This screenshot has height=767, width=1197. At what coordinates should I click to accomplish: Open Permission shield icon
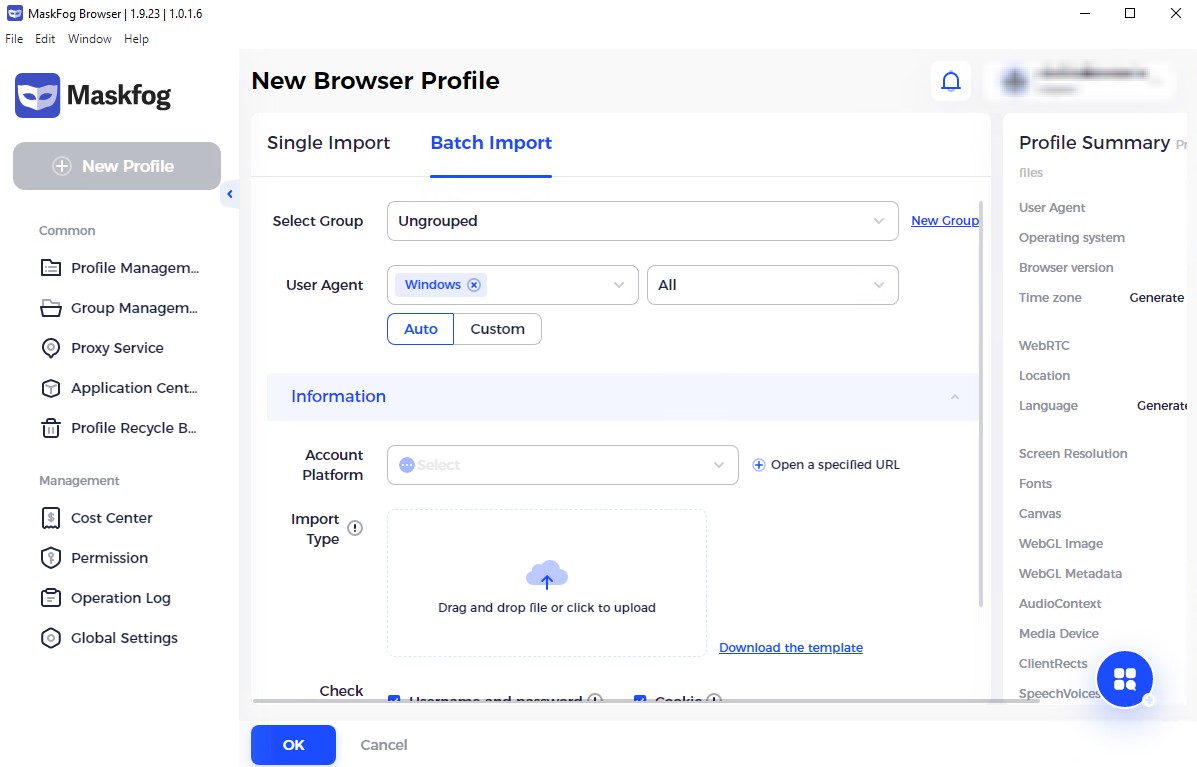pyautogui.click(x=50, y=558)
